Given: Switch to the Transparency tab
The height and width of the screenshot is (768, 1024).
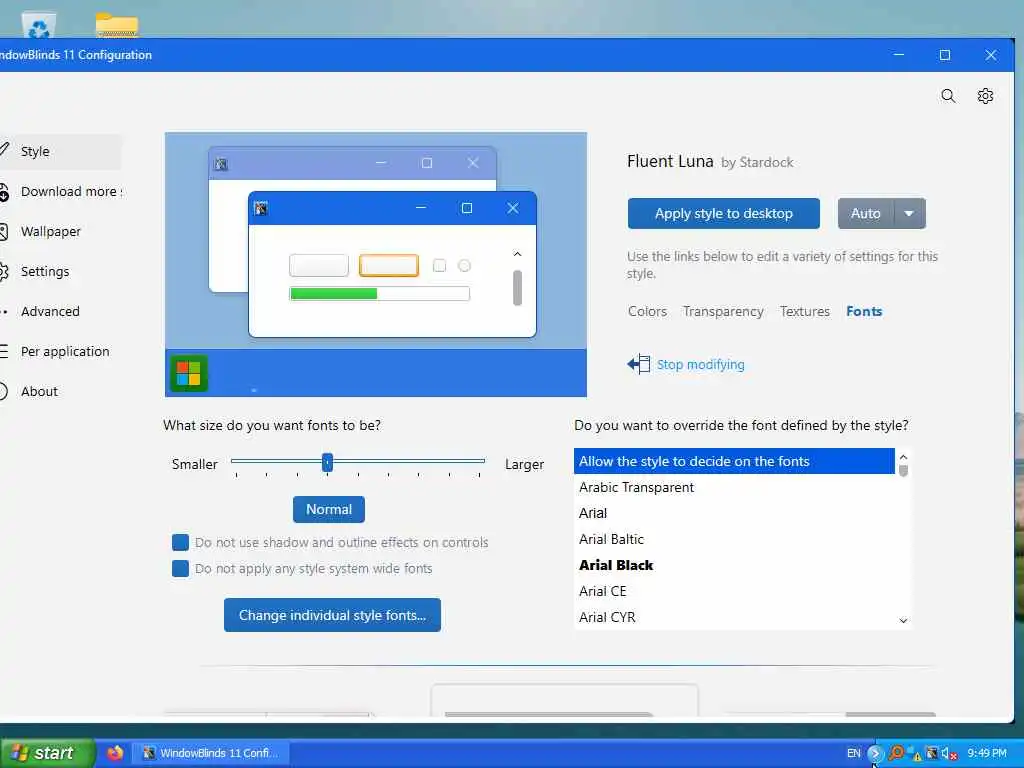Looking at the screenshot, I should tap(723, 312).
